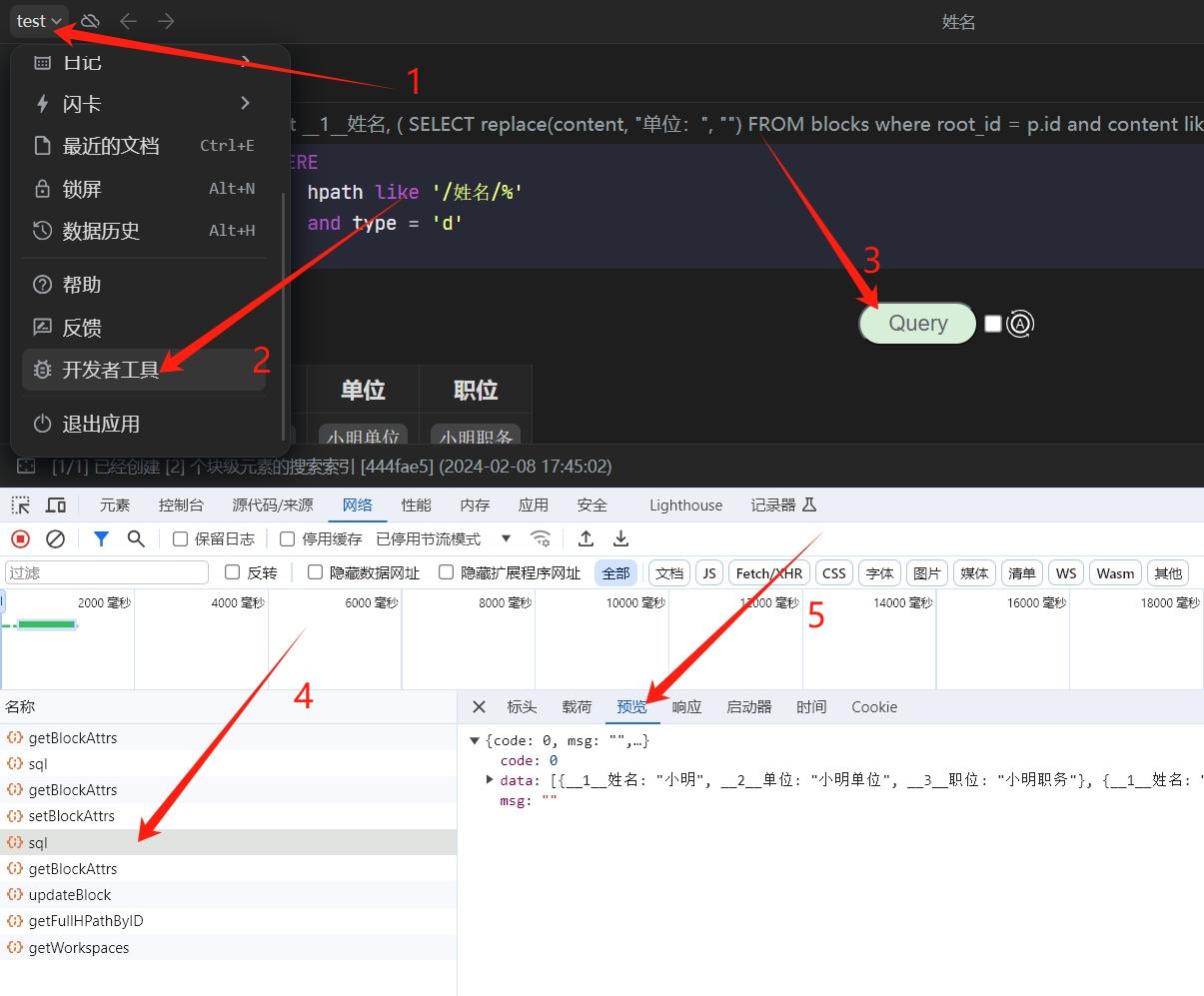This screenshot has width=1204, height=996.
Task: Click the cloud sync disabled icon
Action: [90, 21]
